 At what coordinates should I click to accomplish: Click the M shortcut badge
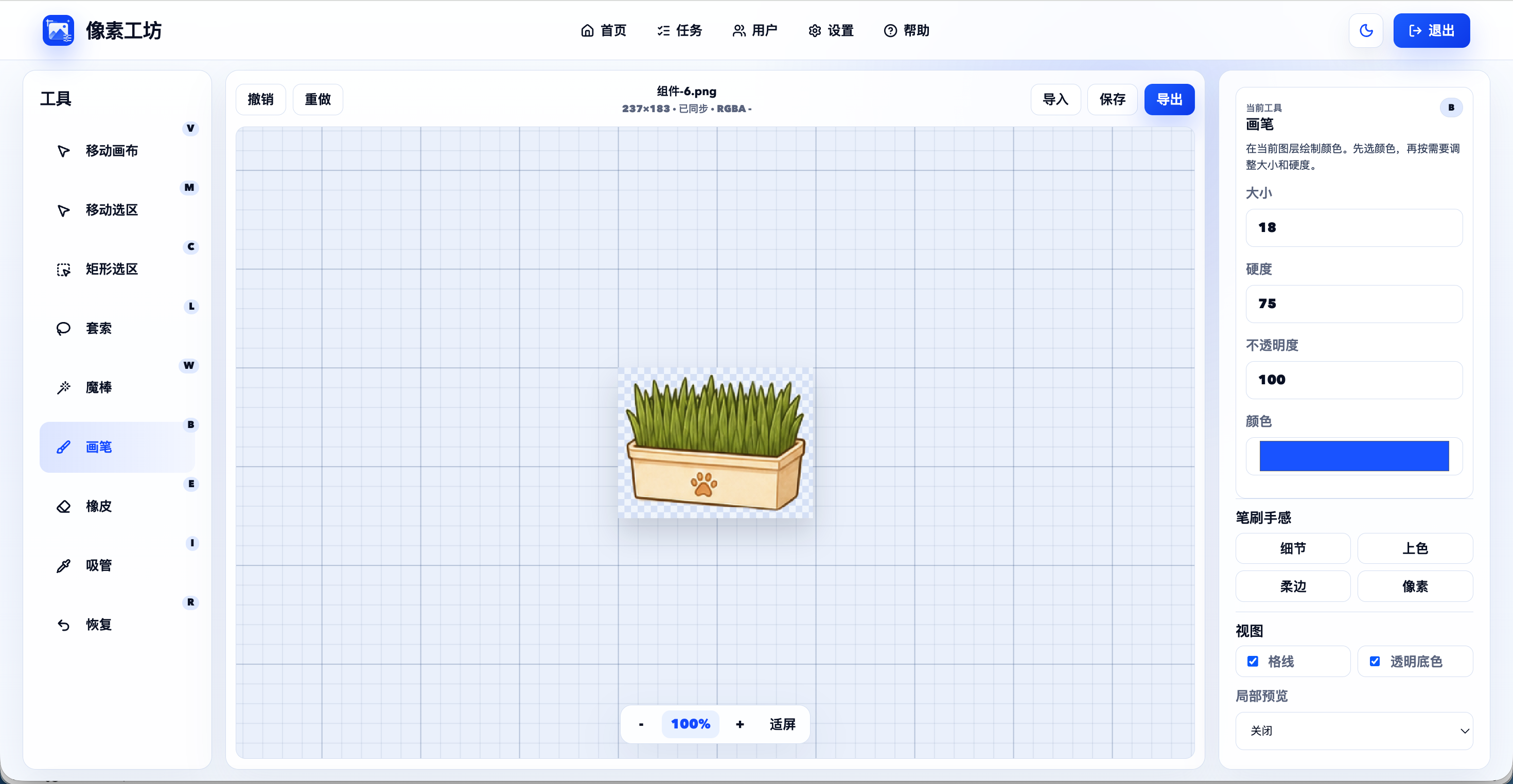pos(189,187)
